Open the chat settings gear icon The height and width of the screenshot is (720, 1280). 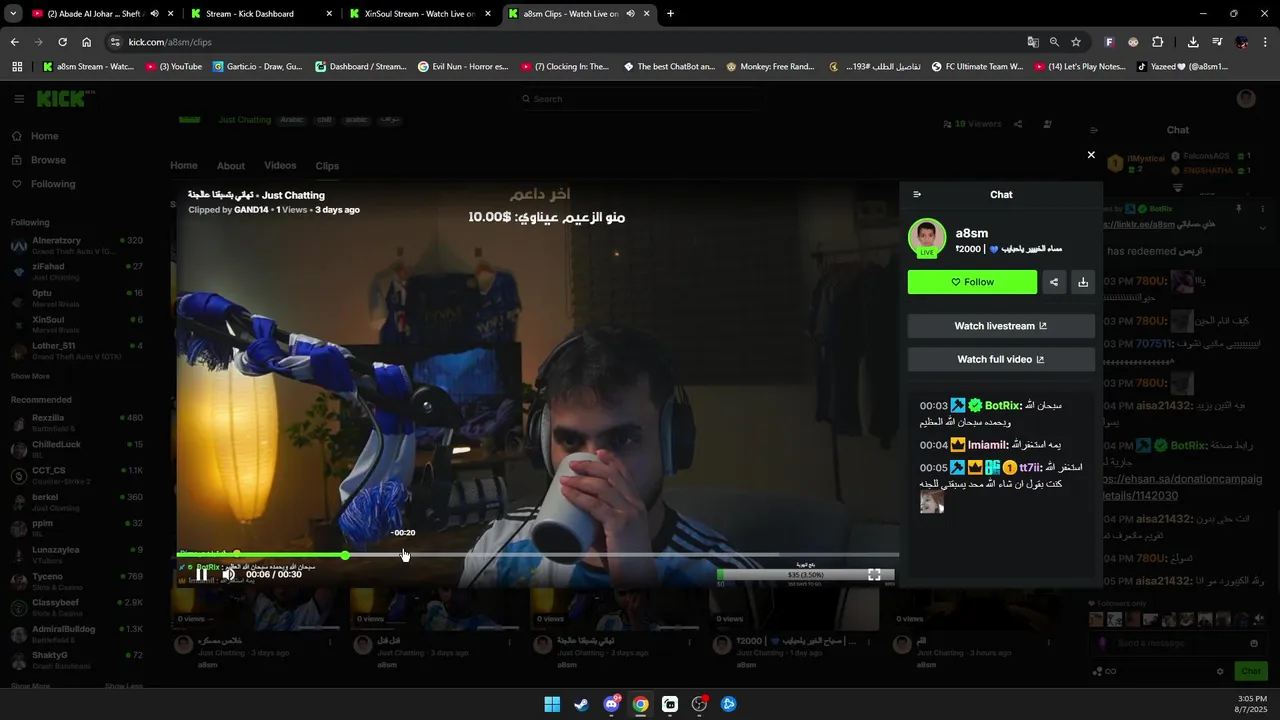pos(1220,671)
